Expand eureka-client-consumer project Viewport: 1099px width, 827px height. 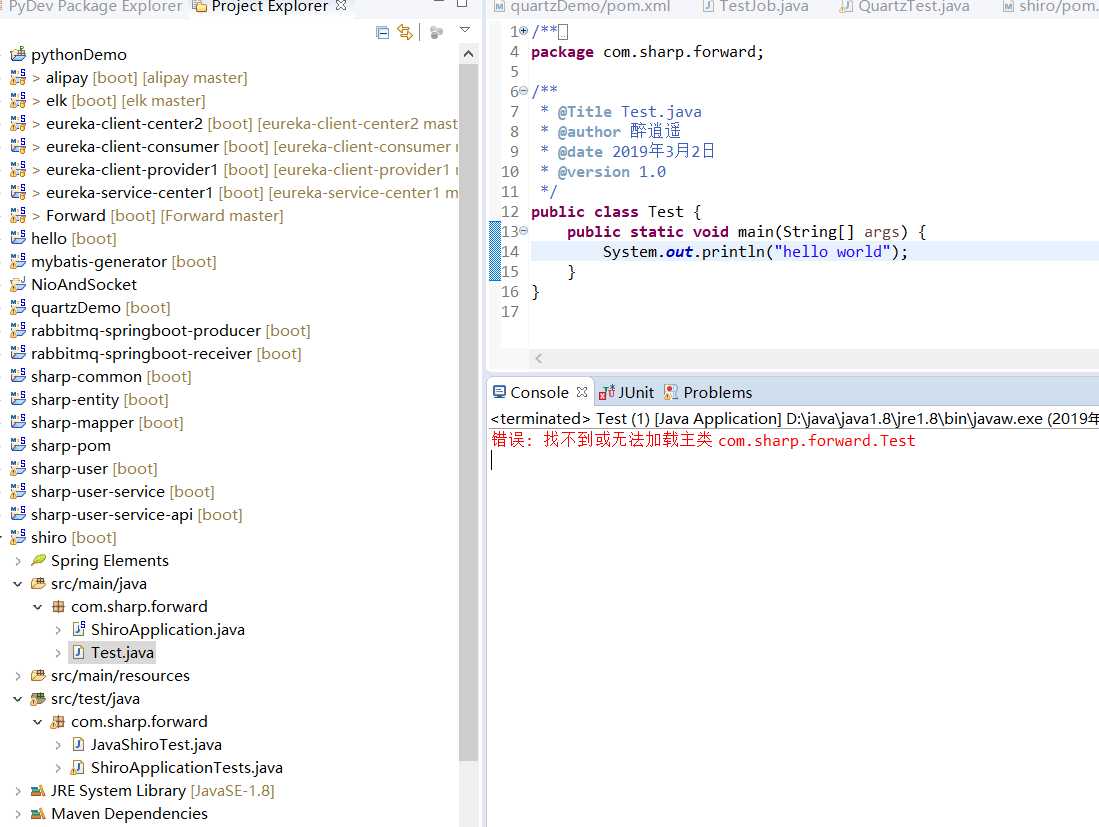pyautogui.click(x=36, y=147)
